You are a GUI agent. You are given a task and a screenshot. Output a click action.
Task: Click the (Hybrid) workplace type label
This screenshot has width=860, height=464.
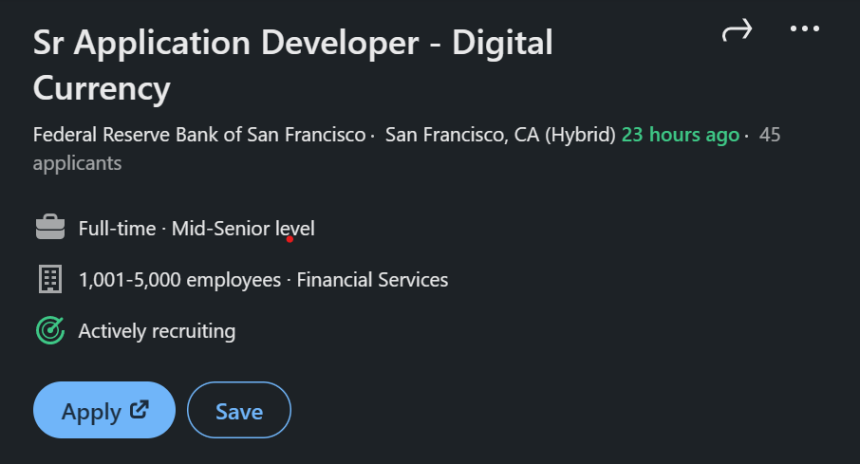(x=579, y=135)
